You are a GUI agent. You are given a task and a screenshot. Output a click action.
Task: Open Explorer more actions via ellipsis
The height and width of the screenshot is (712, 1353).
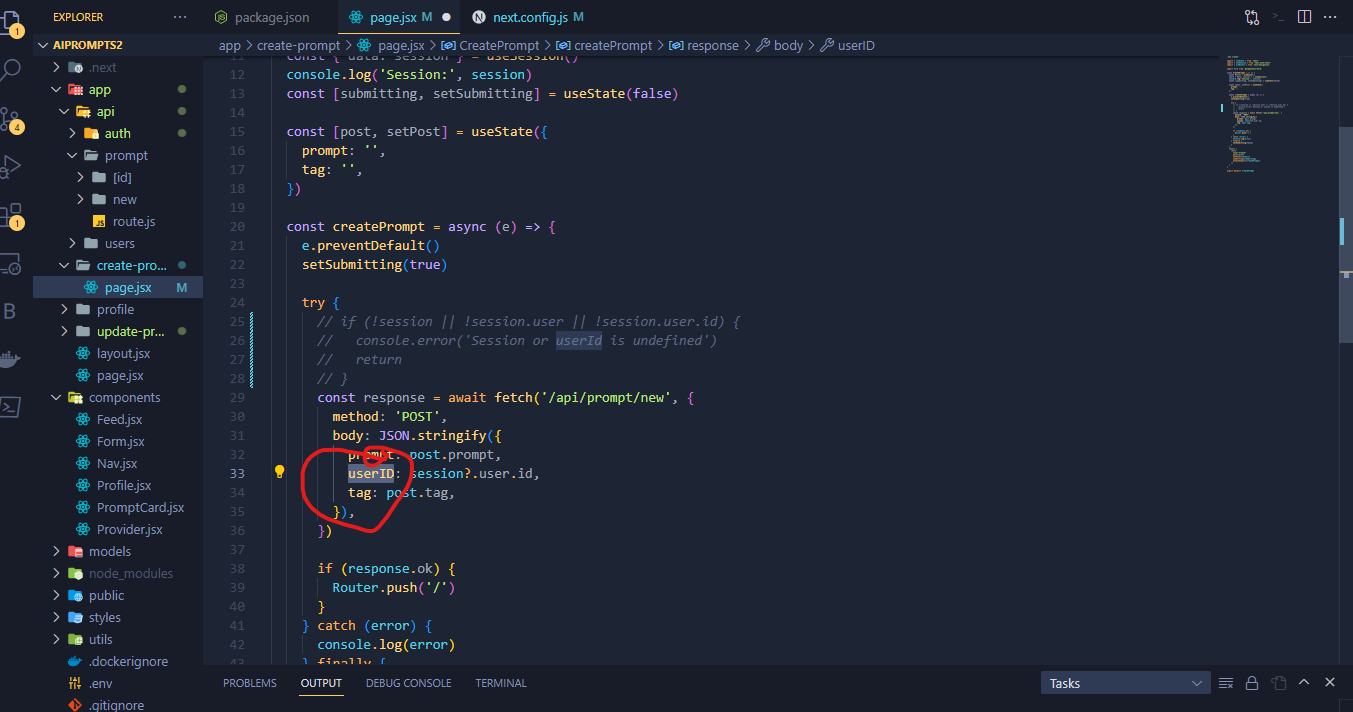click(178, 16)
